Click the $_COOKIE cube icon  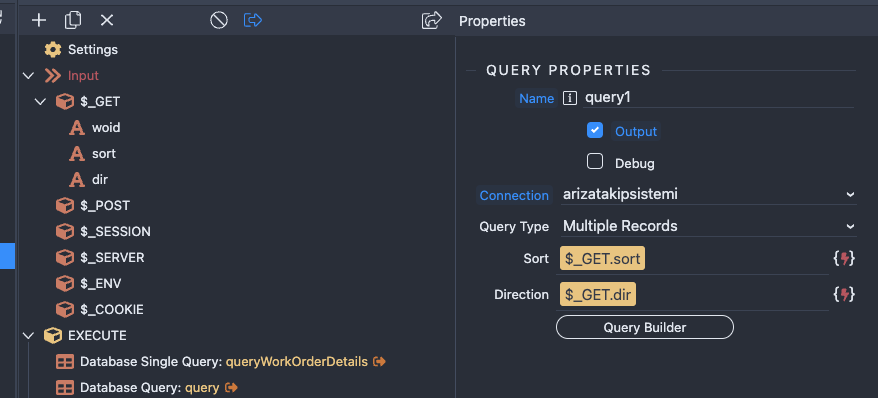coord(65,310)
